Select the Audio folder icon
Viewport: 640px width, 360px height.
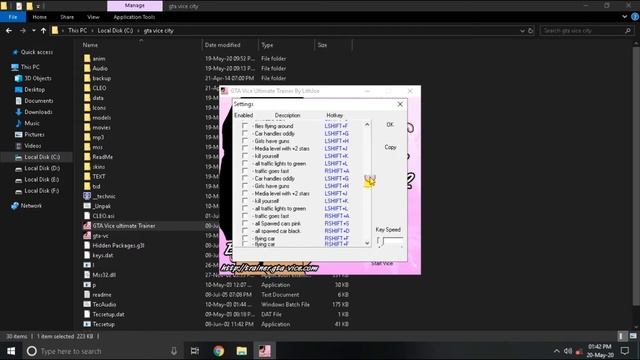pyautogui.click(x=87, y=68)
